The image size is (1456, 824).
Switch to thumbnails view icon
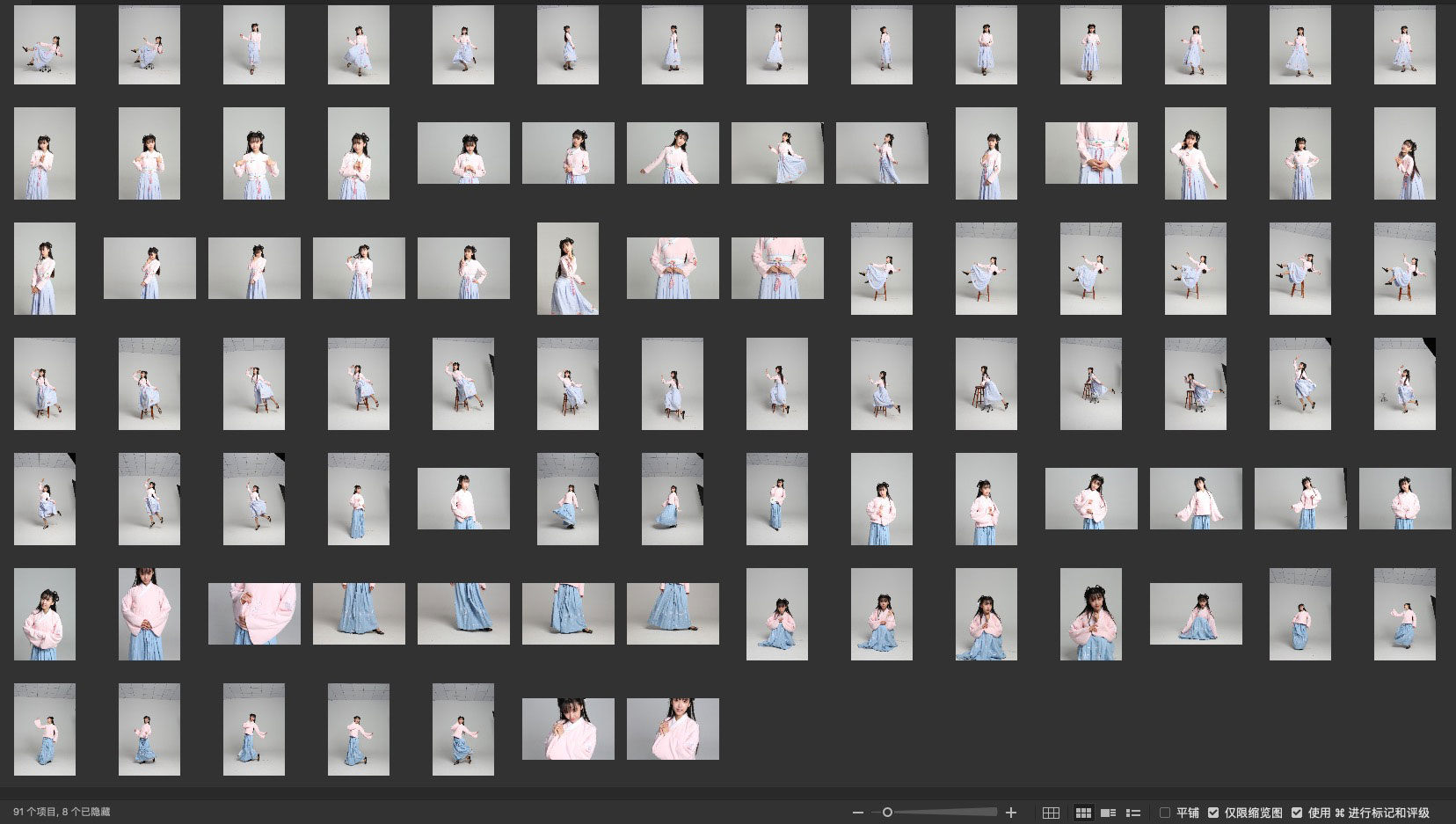[x=1083, y=813]
